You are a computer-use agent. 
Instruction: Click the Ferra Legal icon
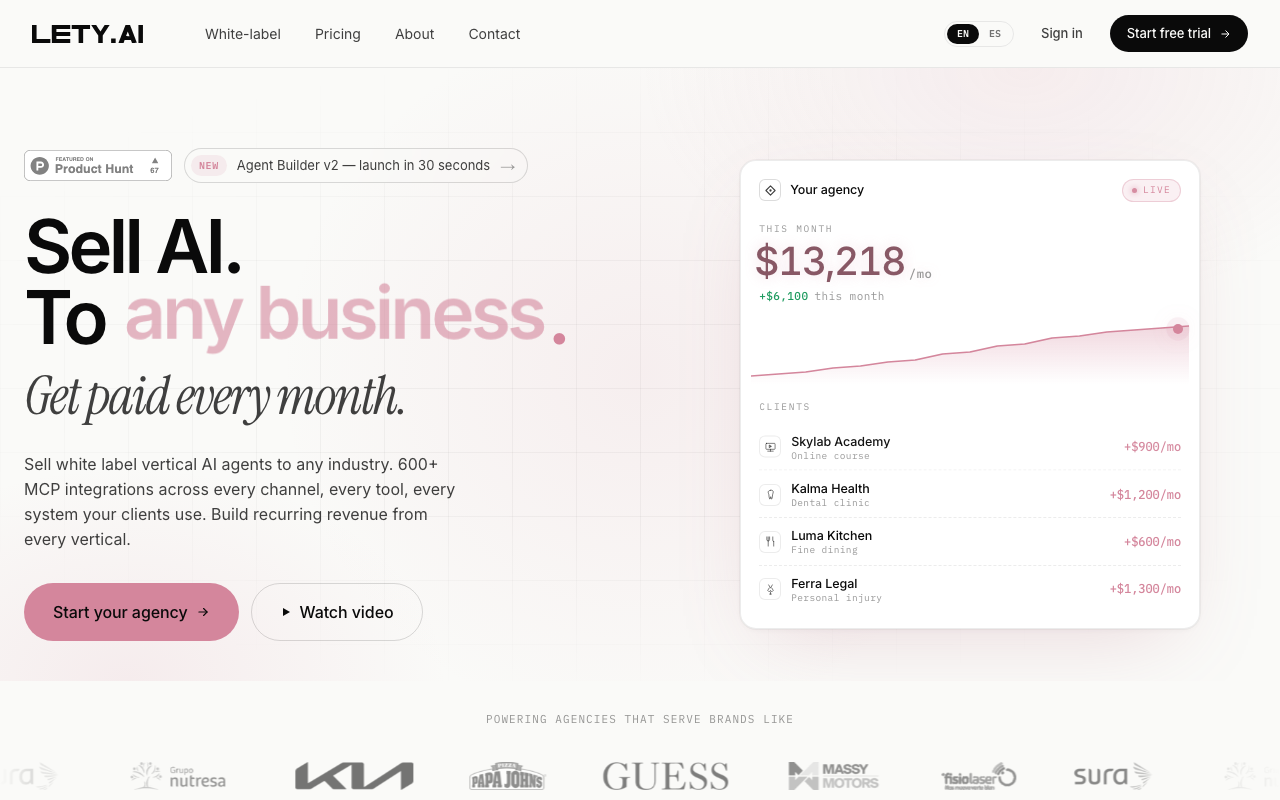770,589
